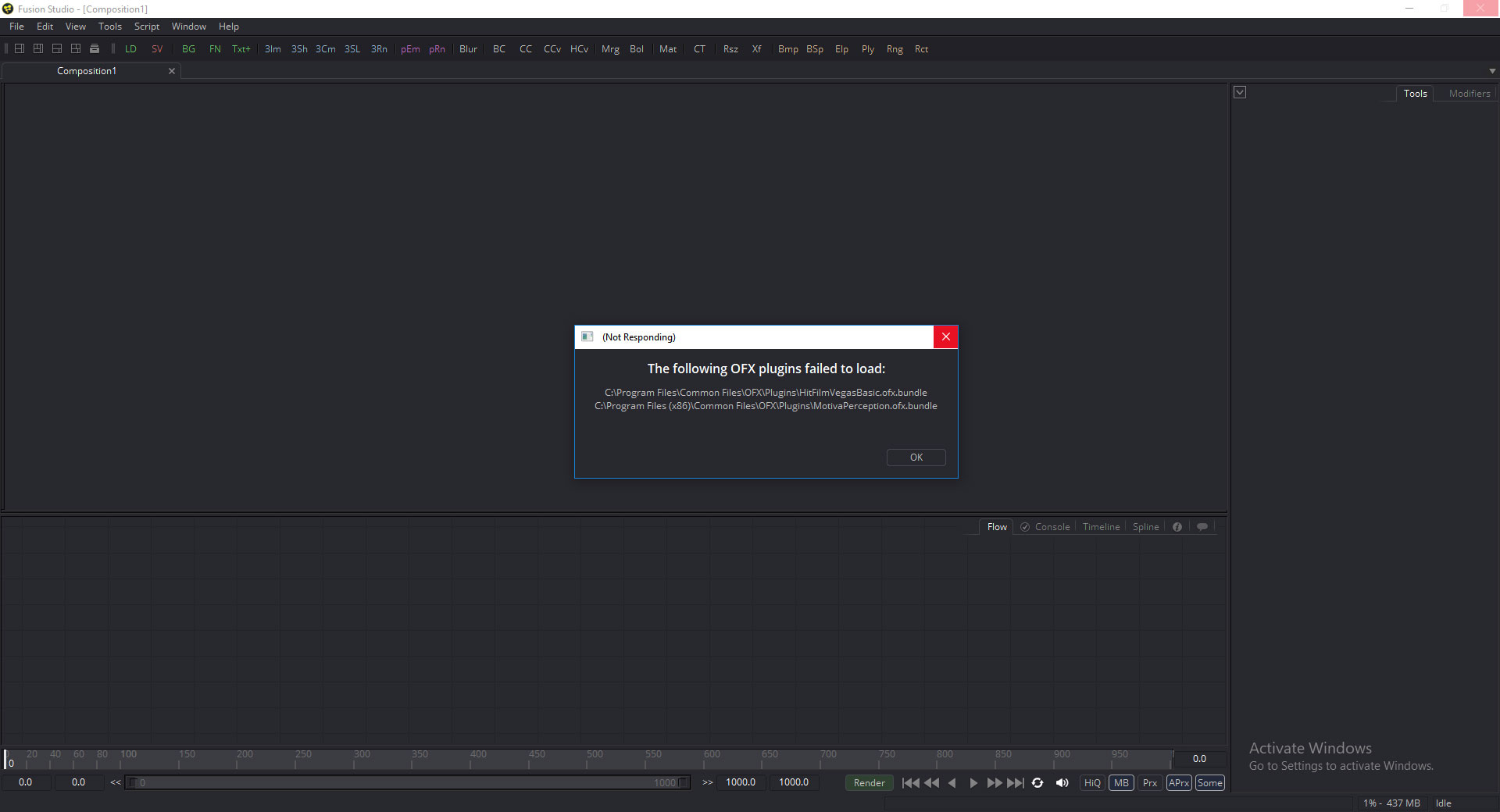Image resolution: width=1500 pixels, height=812 pixels.
Task: Open the composition tabs dropdown arrow
Action: [x=1492, y=71]
